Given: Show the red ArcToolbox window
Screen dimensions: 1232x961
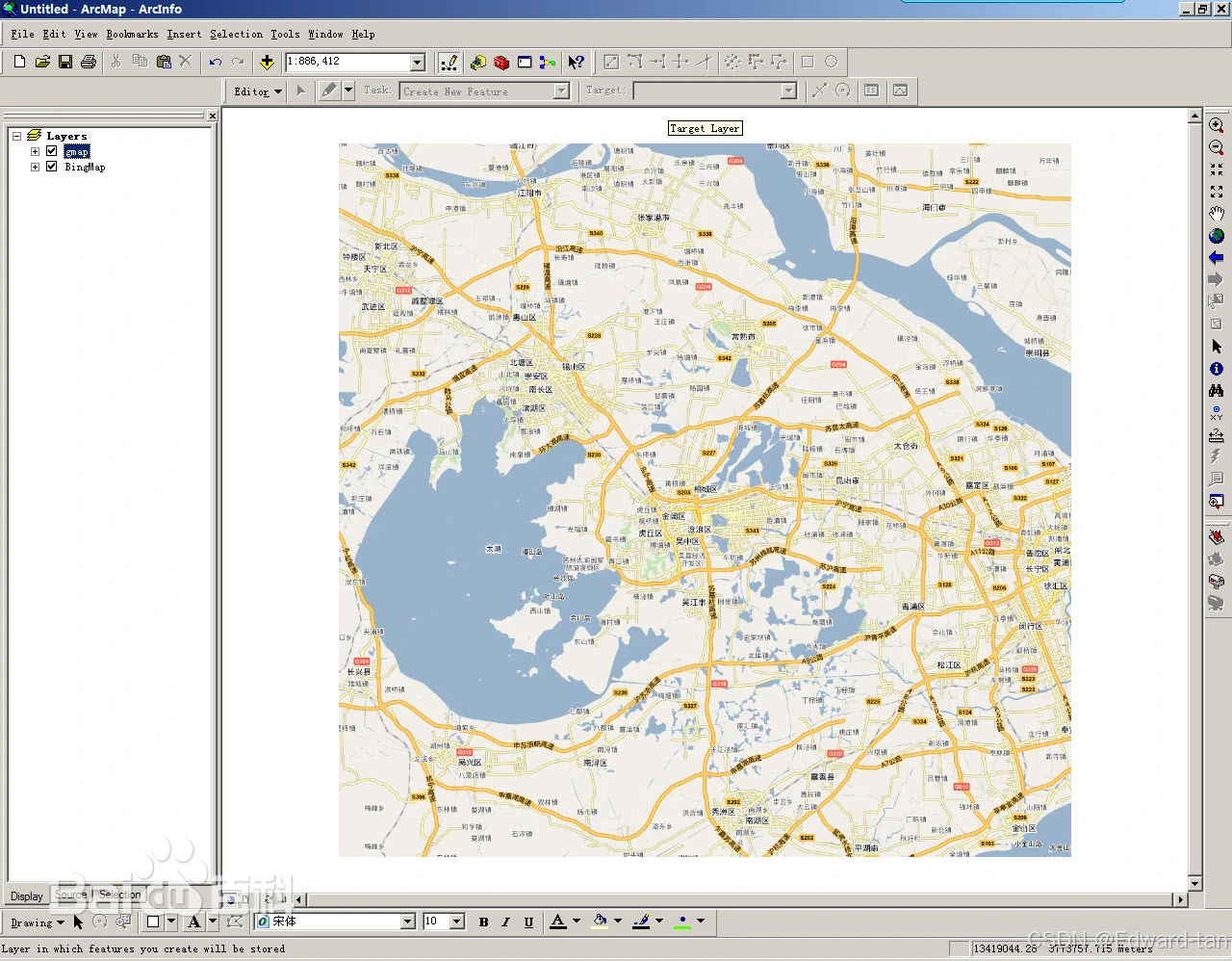Looking at the screenshot, I should coord(501,62).
